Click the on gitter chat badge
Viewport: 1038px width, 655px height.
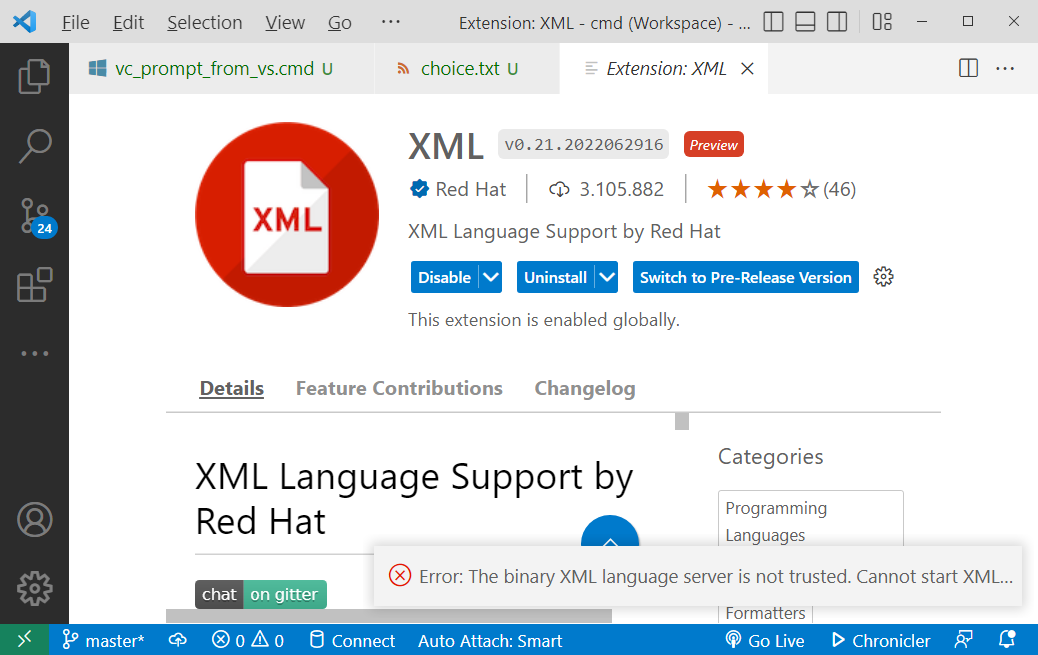point(287,594)
